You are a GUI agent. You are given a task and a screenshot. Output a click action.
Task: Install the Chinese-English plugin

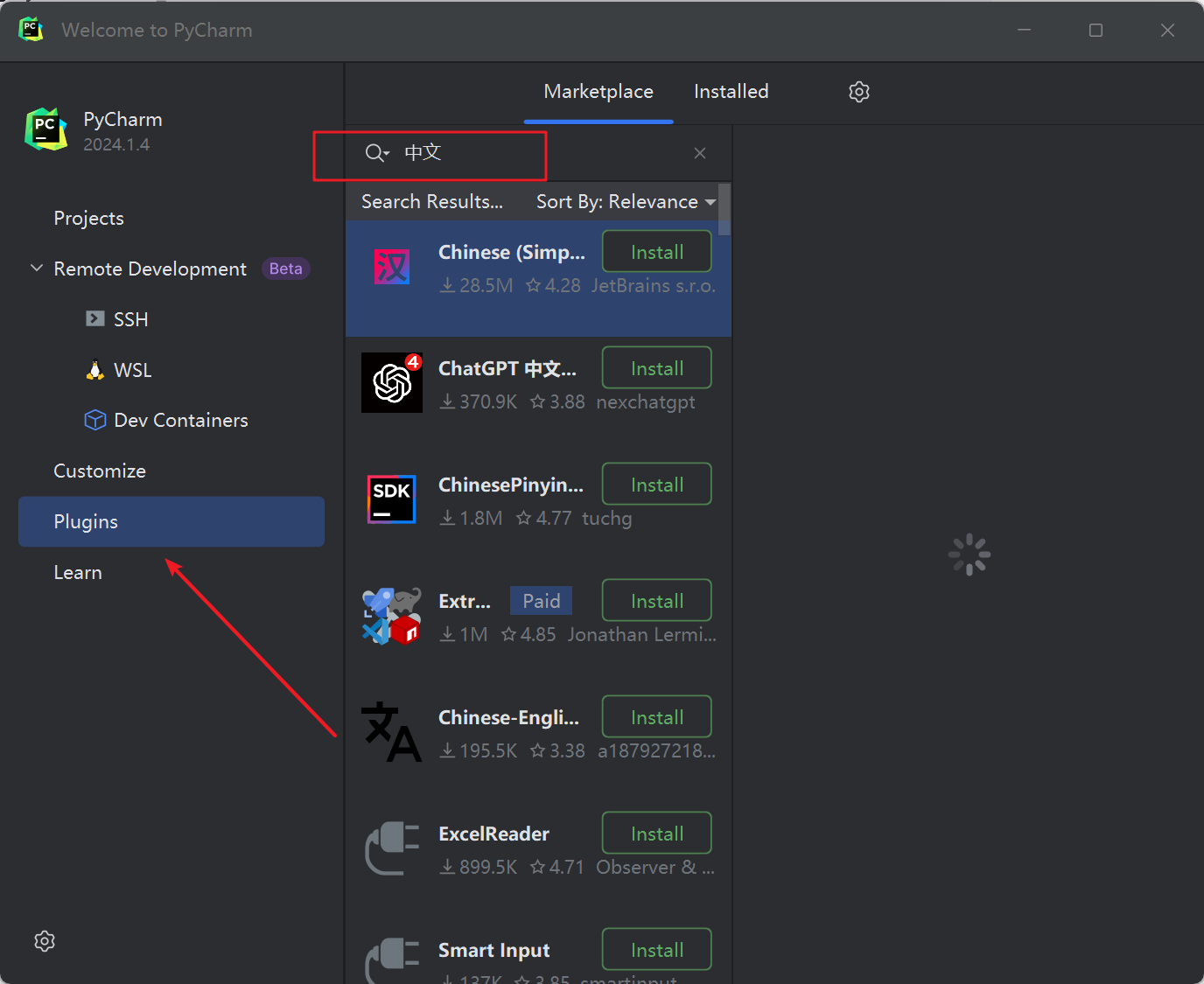pos(657,717)
